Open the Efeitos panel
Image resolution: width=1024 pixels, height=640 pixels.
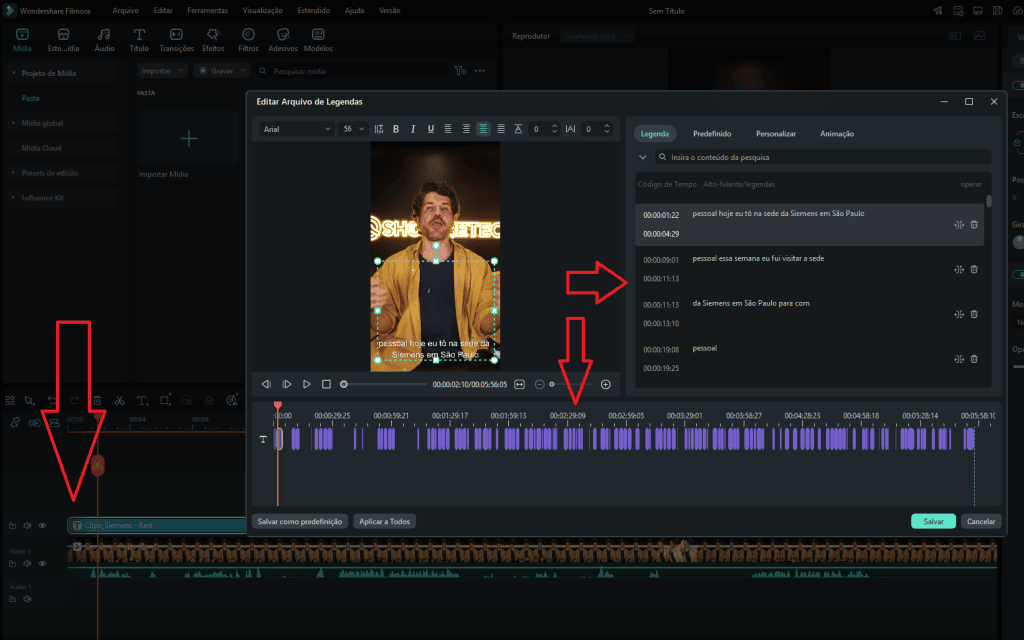point(212,38)
